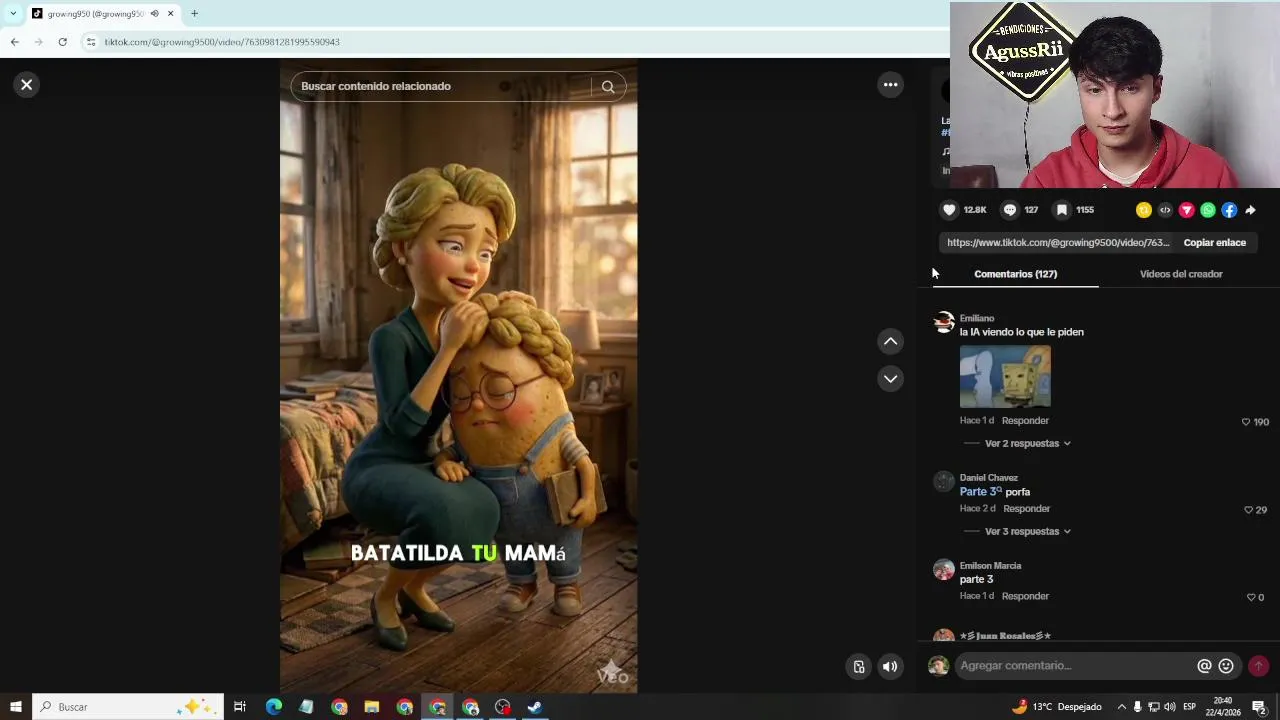The height and width of the screenshot is (720, 1280).
Task: Reply to Daniel Chavez's comment
Action: 1026,509
